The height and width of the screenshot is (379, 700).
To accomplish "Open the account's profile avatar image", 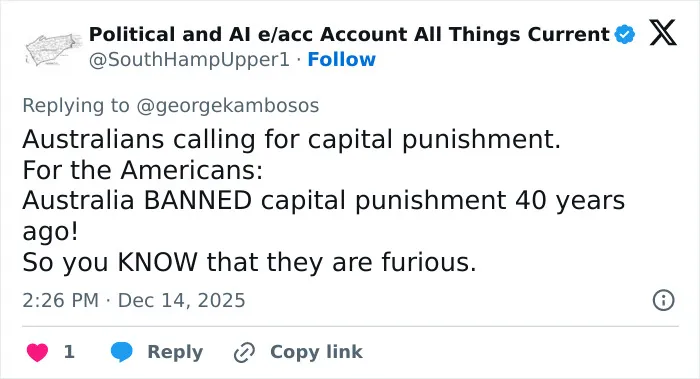I will pos(54,49).
